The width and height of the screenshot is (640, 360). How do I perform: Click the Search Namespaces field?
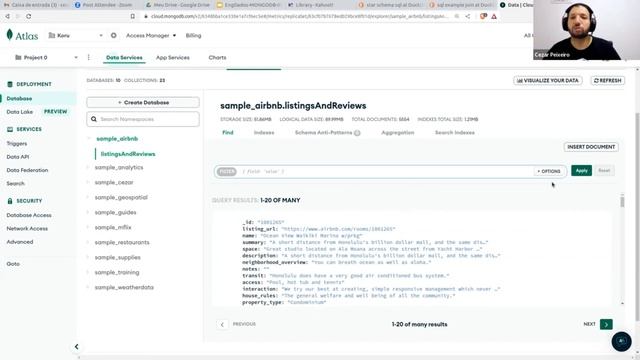click(x=143, y=119)
